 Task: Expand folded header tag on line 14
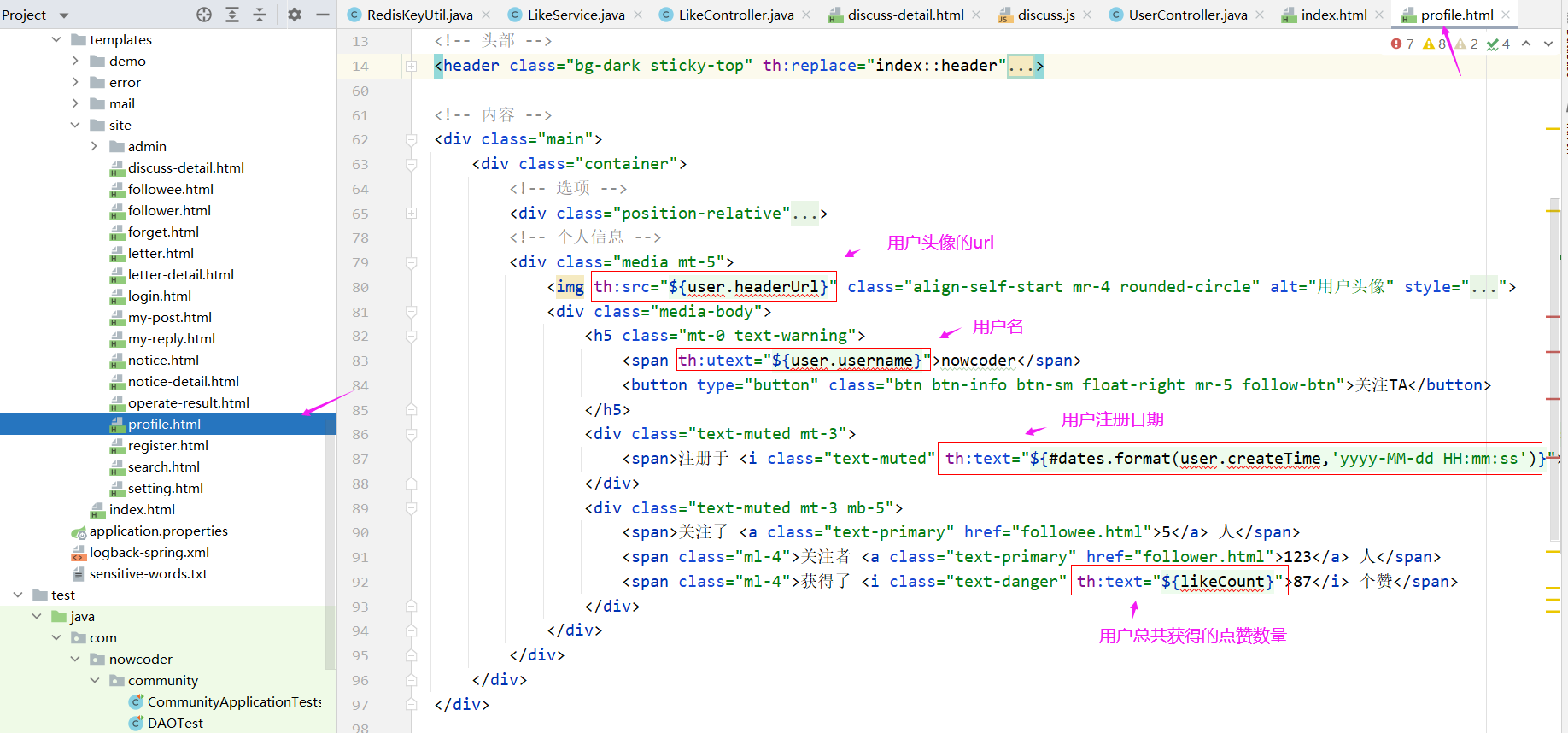click(x=411, y=66)
